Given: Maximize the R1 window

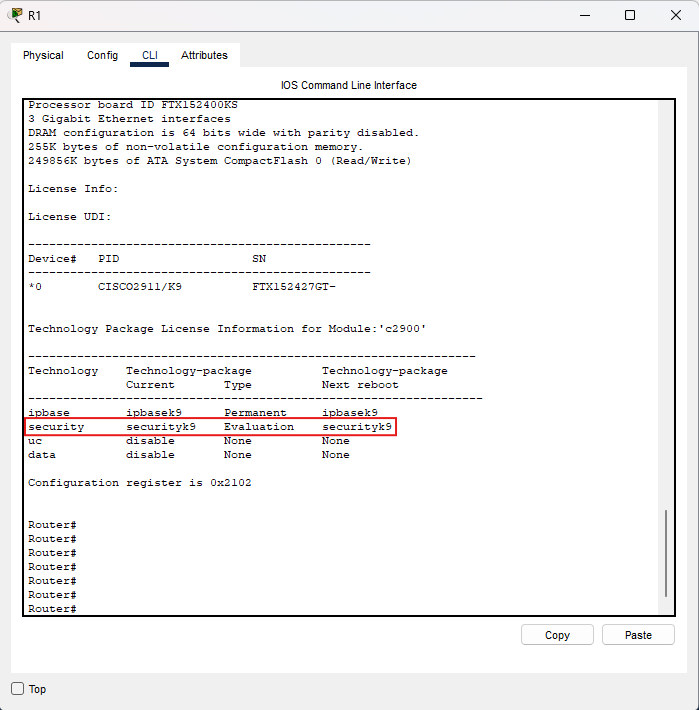Looking at the screenshot, I should tap(629, 15).
